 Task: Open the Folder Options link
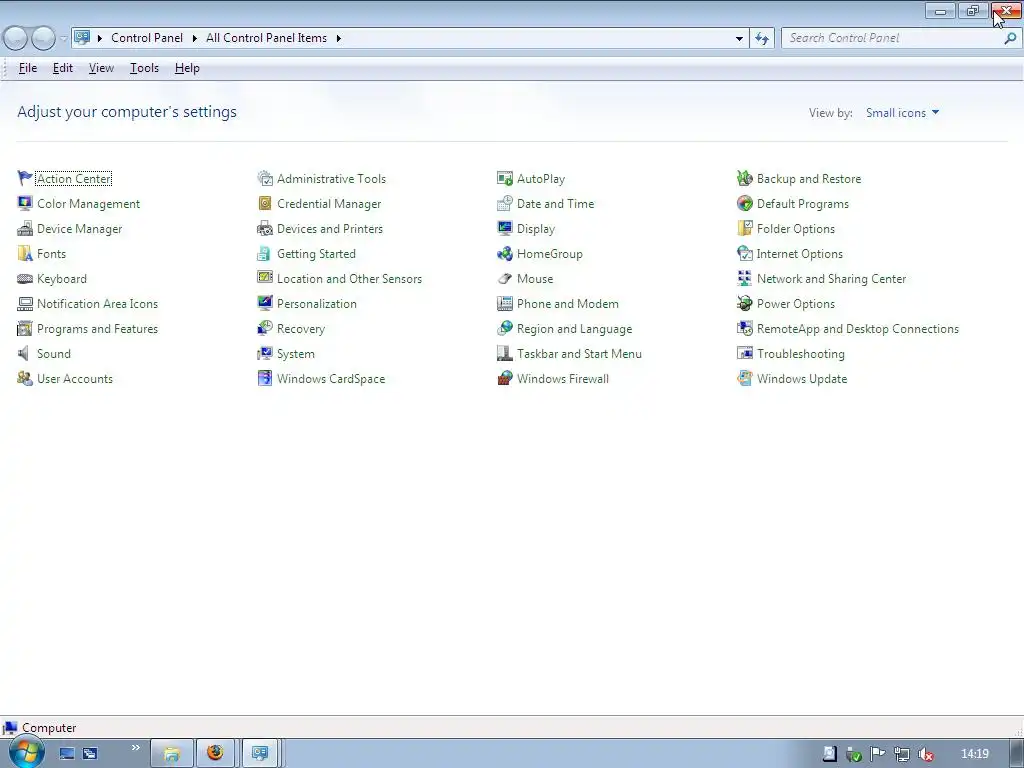coord(795,229)
